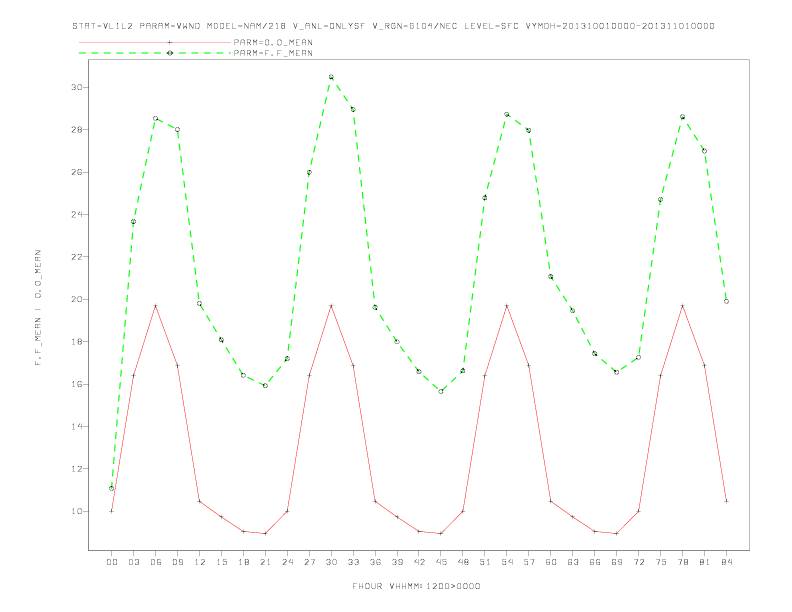This screenshot has width=792, height=612.
Task: Click x-axis tick label 00
Action: (x=112, y=562)
